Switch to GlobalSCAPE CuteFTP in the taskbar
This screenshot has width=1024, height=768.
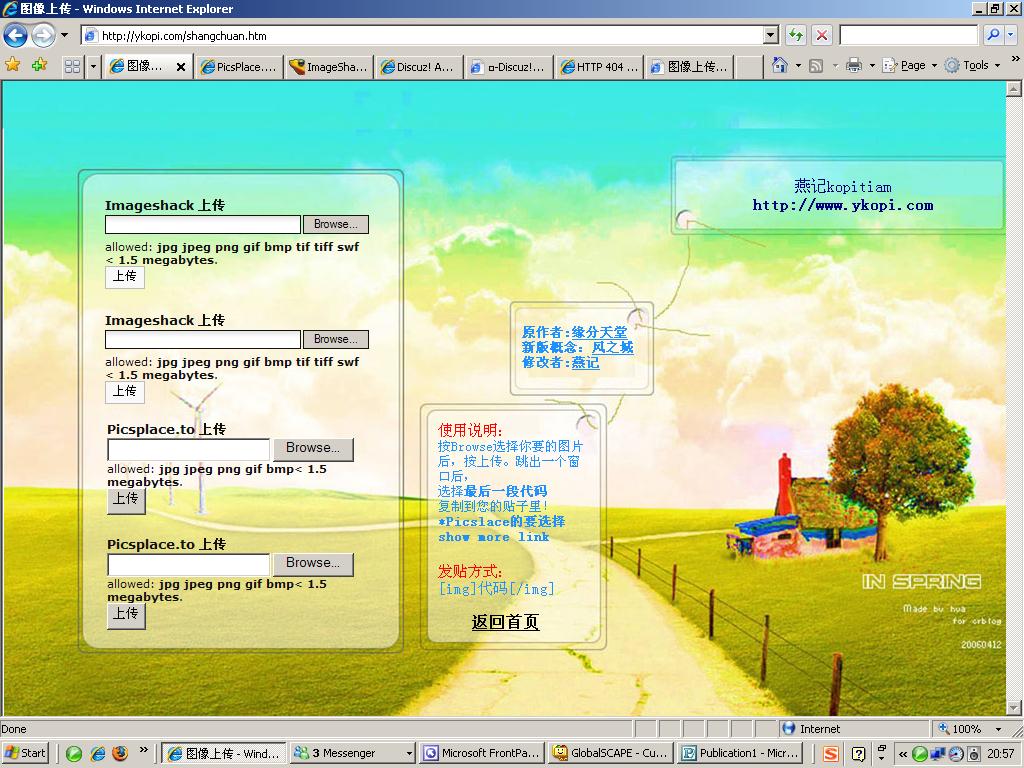(611, 753)
